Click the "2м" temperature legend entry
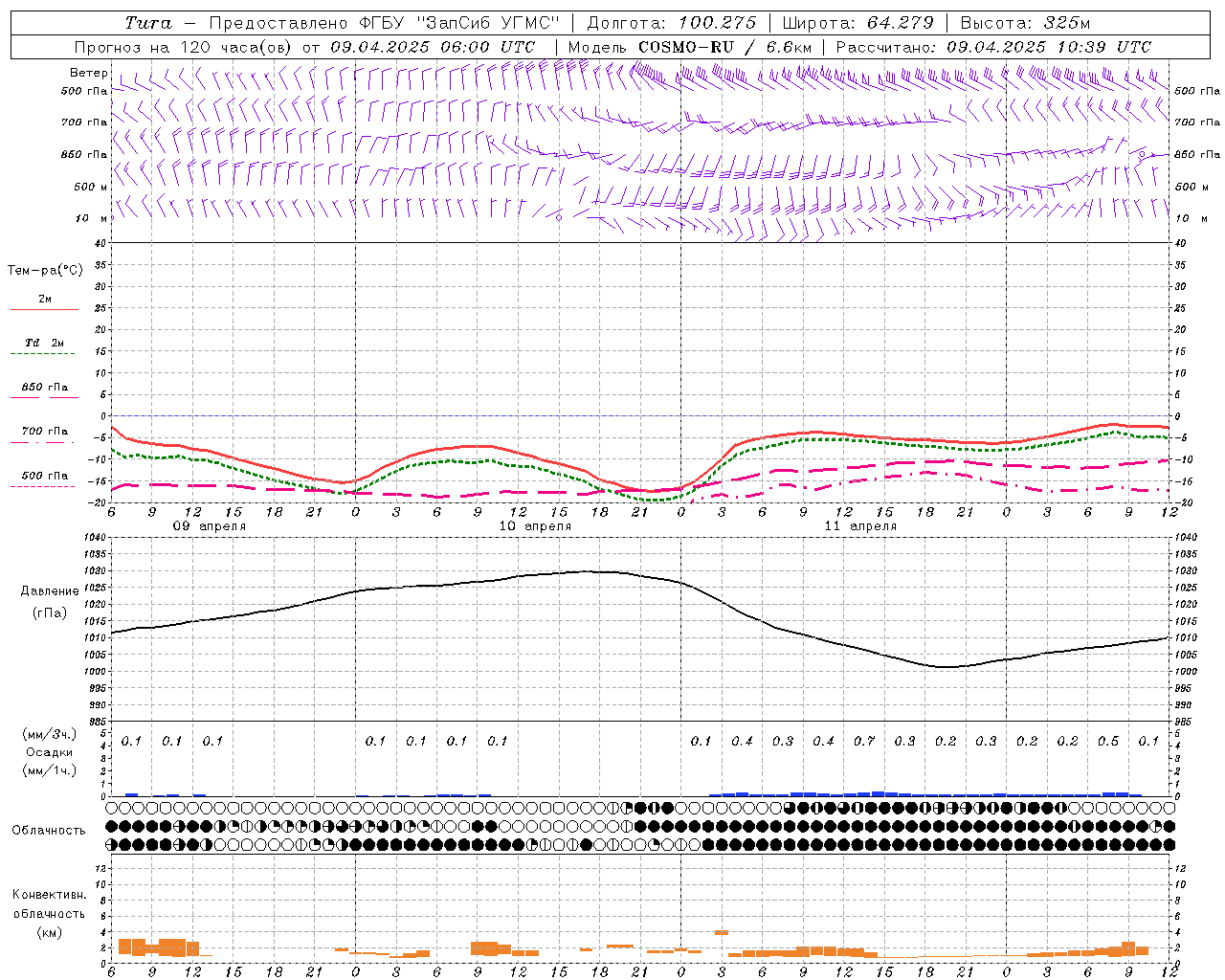This screenshot has width=1225, height=980. click(45, 300)
